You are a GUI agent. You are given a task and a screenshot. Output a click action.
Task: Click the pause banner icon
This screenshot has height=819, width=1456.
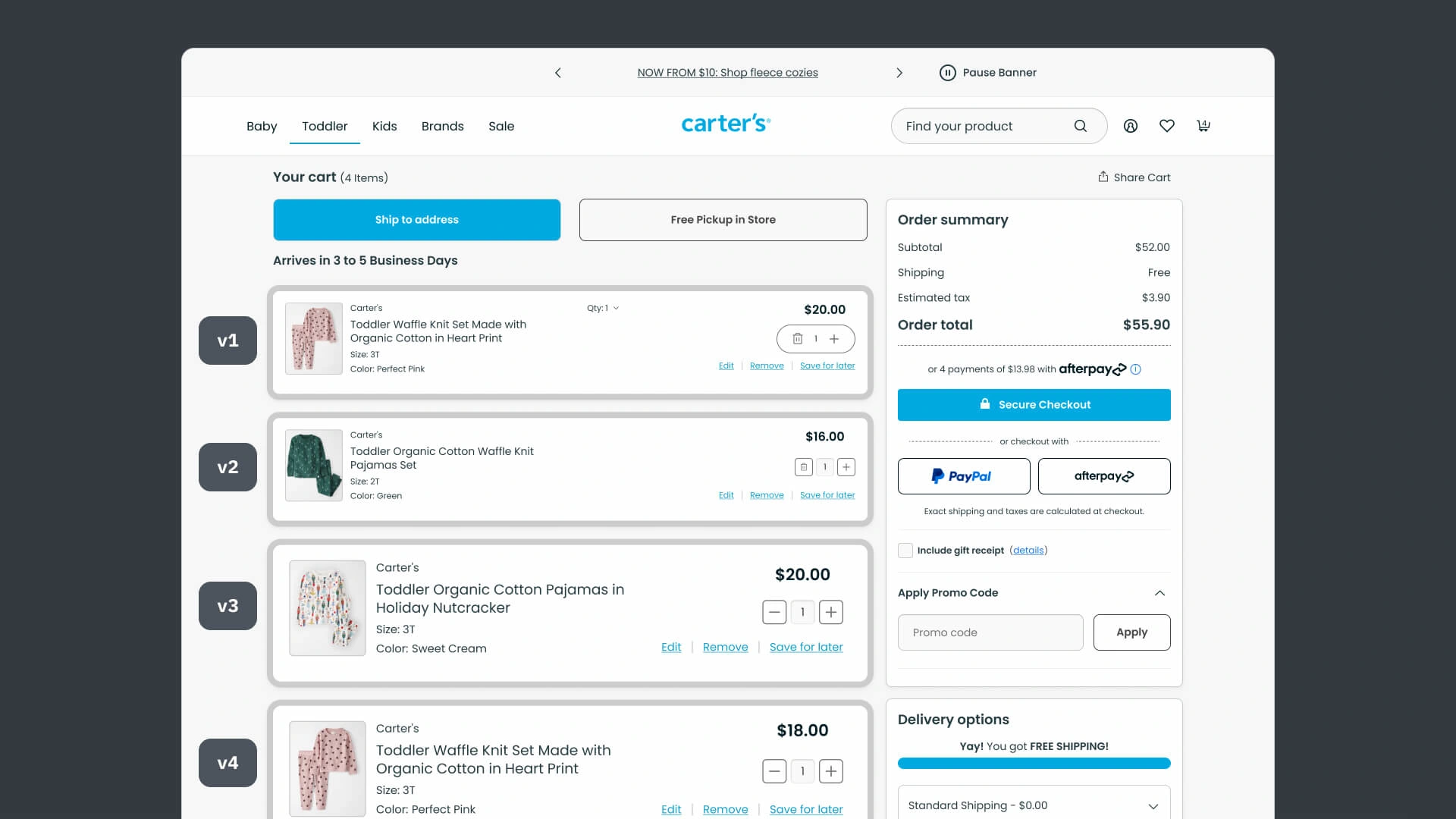tap(947, 72)
